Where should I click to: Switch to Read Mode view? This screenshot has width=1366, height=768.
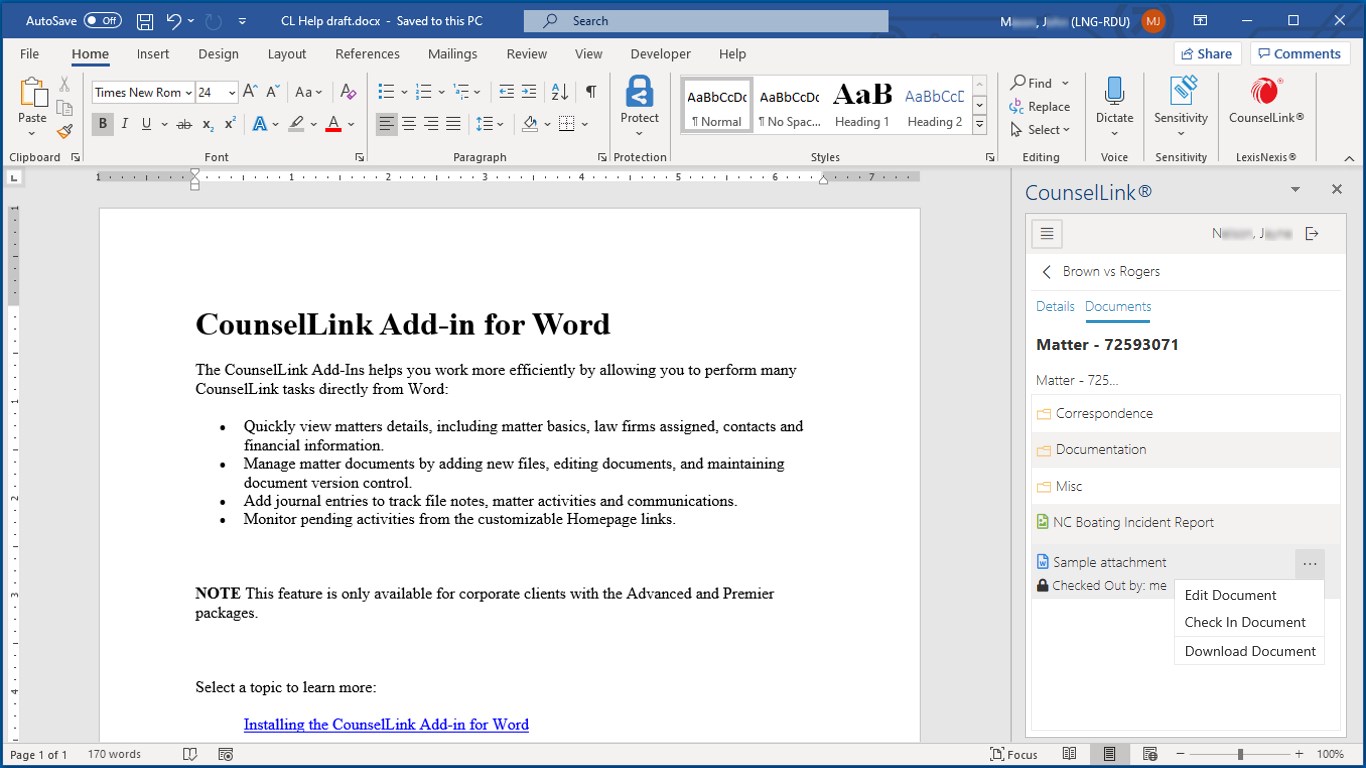click(x=1070, y=754)
